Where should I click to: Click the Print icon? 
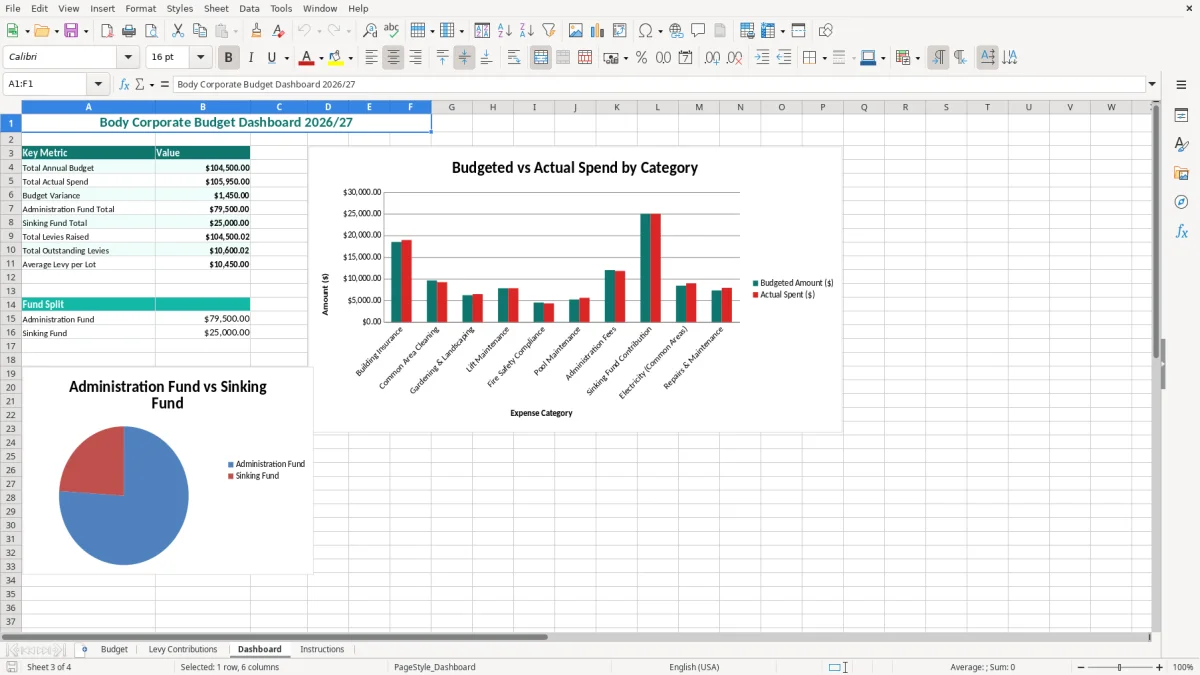129,31
